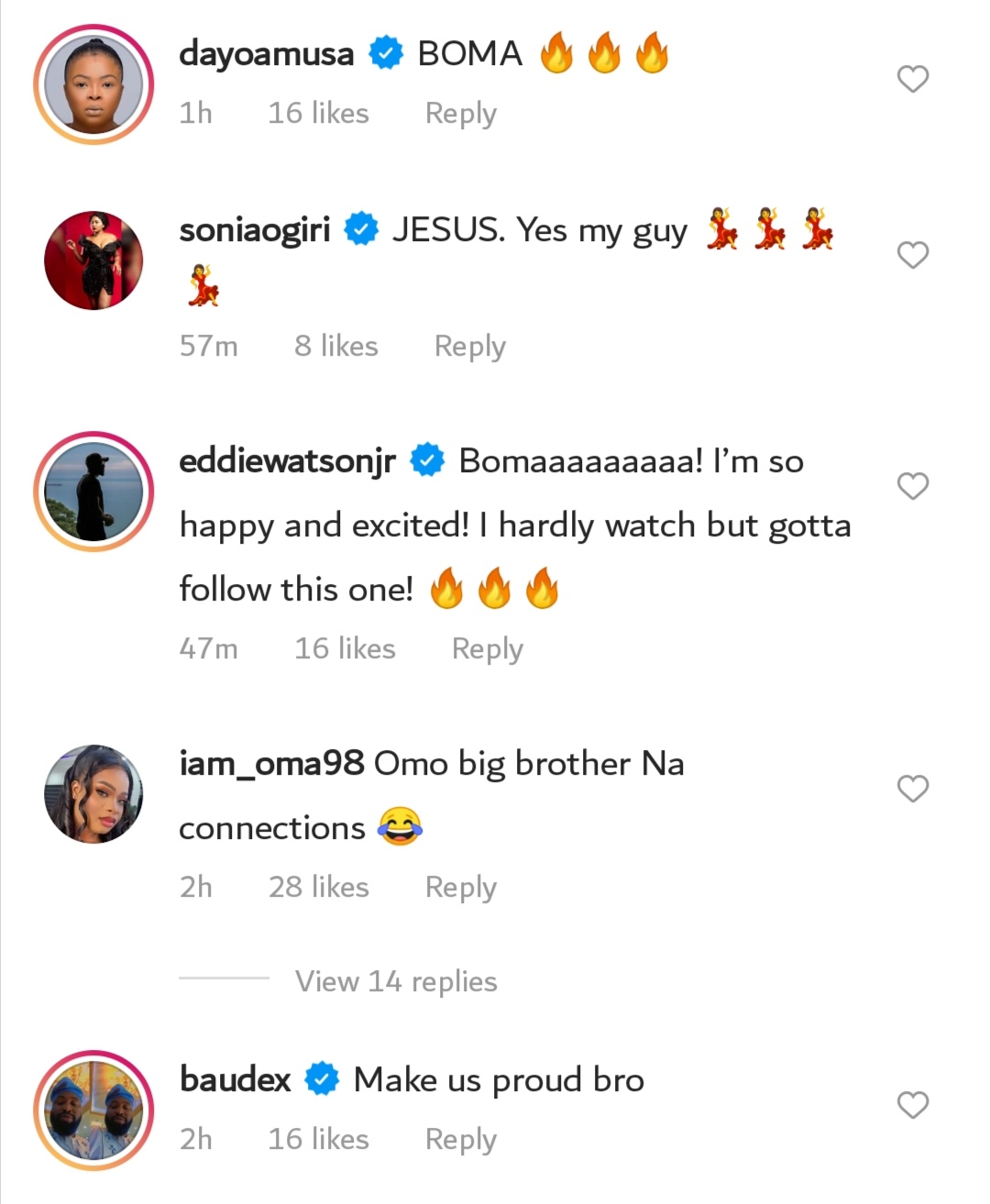Expand View 14 replies thread
This screenshot has width=990, height=1204.
pyautogui.click(x=395, y=981)
